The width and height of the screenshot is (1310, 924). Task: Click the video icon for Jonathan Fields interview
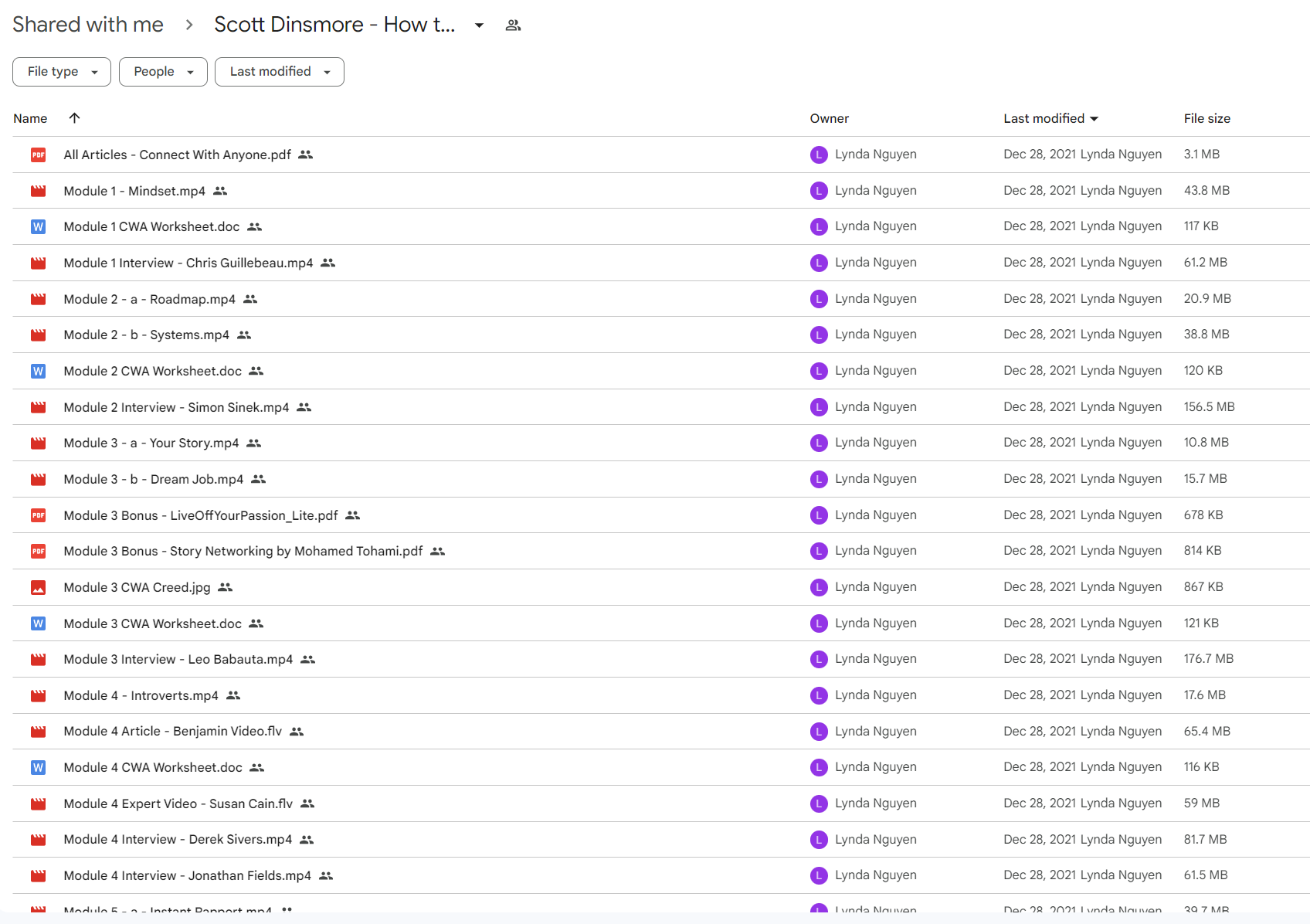(38, 875)
